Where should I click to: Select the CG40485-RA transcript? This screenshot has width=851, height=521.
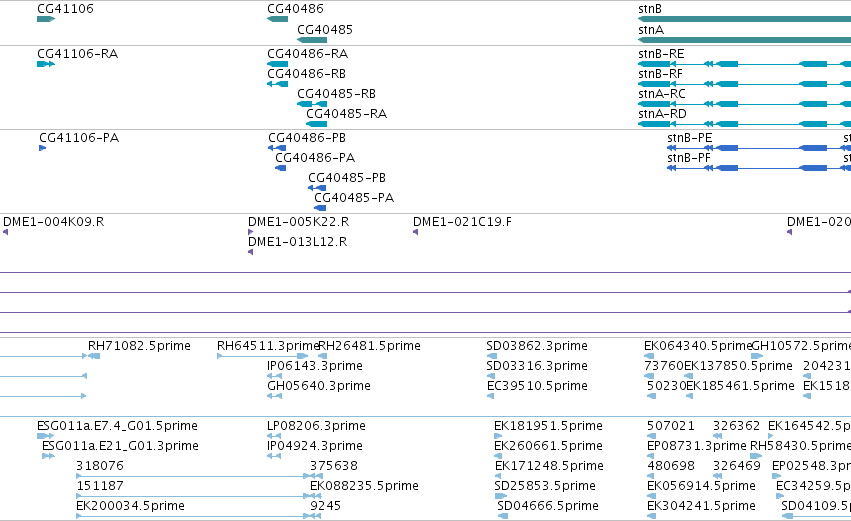click(x=316, y=124)
